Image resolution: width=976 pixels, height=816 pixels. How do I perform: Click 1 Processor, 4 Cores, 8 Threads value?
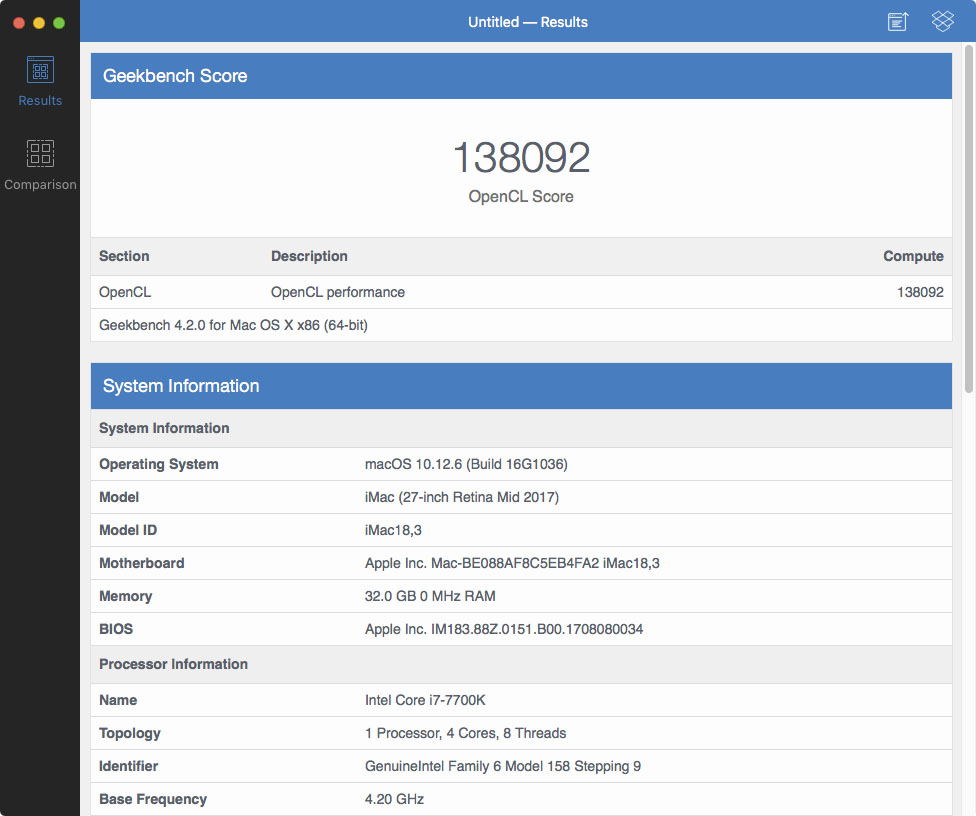coord(466,733)
